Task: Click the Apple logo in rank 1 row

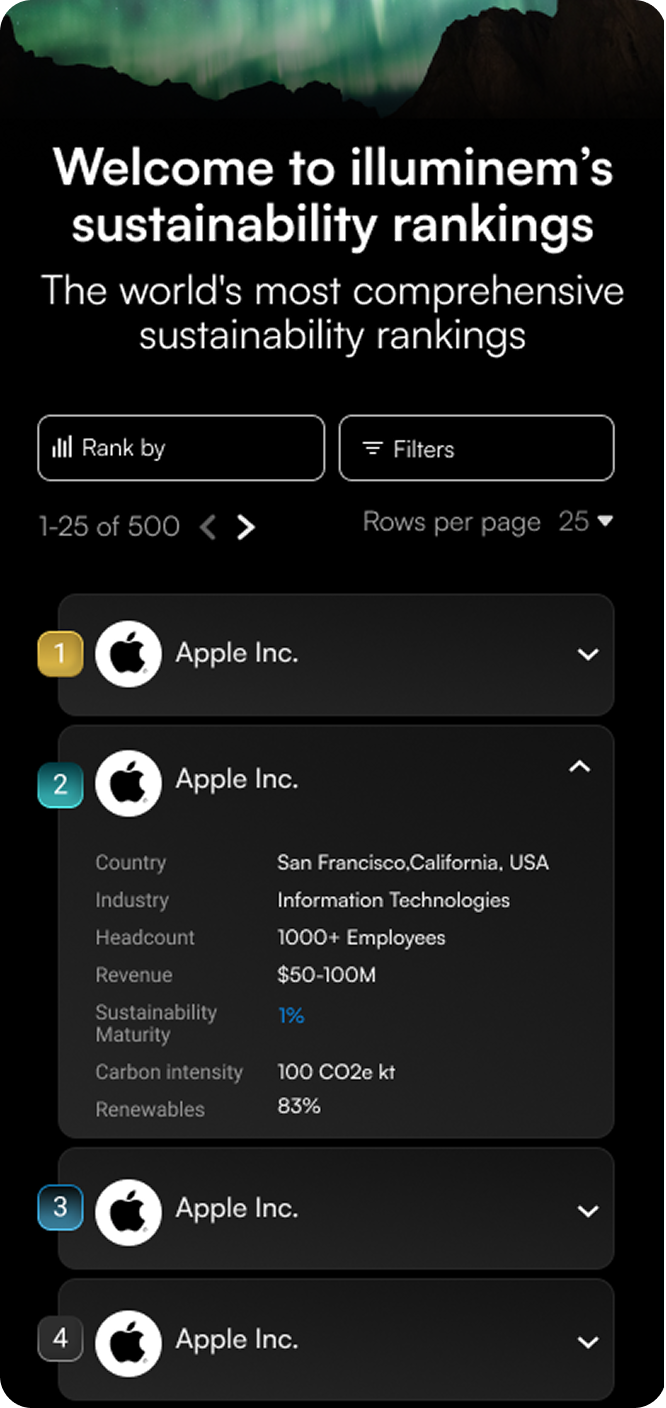Action: (128, 654)
